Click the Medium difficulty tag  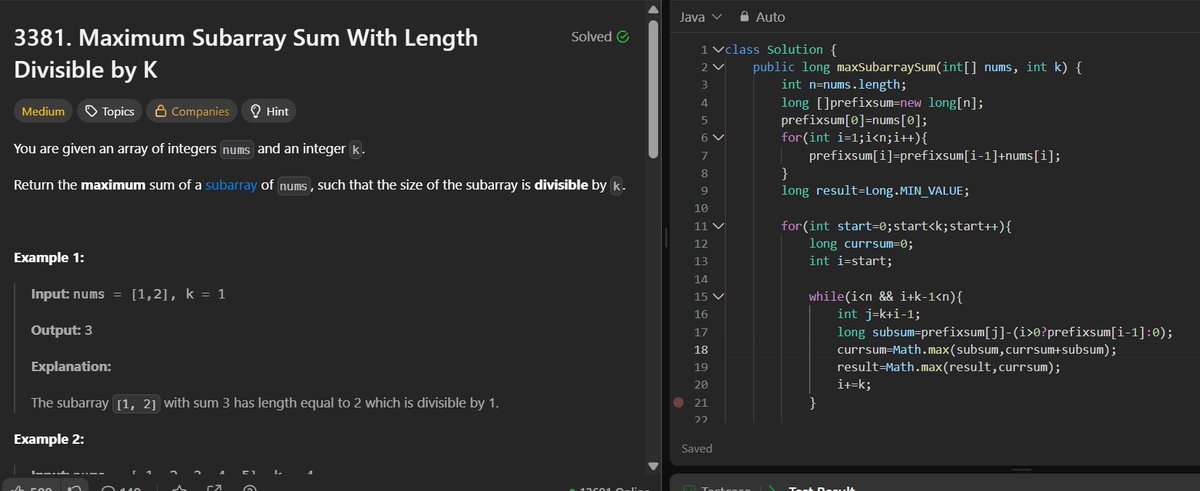(43, 112)
